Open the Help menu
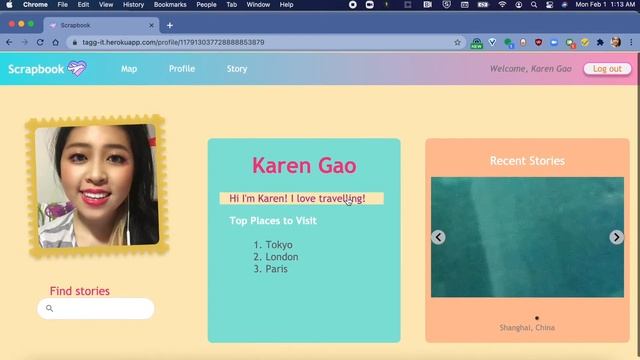This screenshot has width=640, height=360. [286, 5]
